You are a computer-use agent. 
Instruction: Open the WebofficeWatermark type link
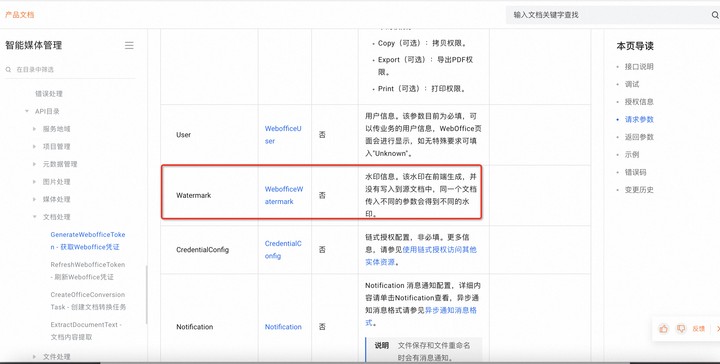click(284, 195)
